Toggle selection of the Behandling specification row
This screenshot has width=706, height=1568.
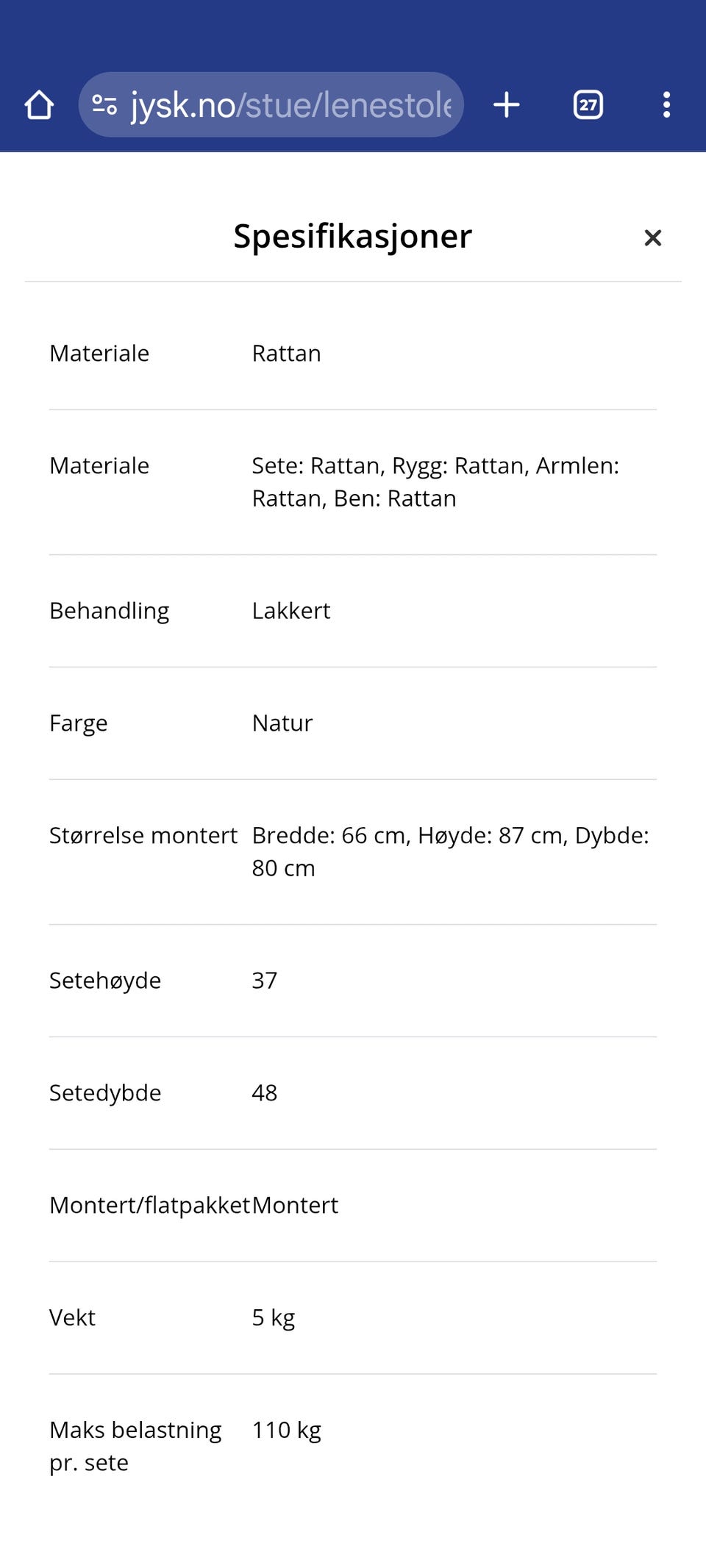pyautogui.click(x=353, y=611)
